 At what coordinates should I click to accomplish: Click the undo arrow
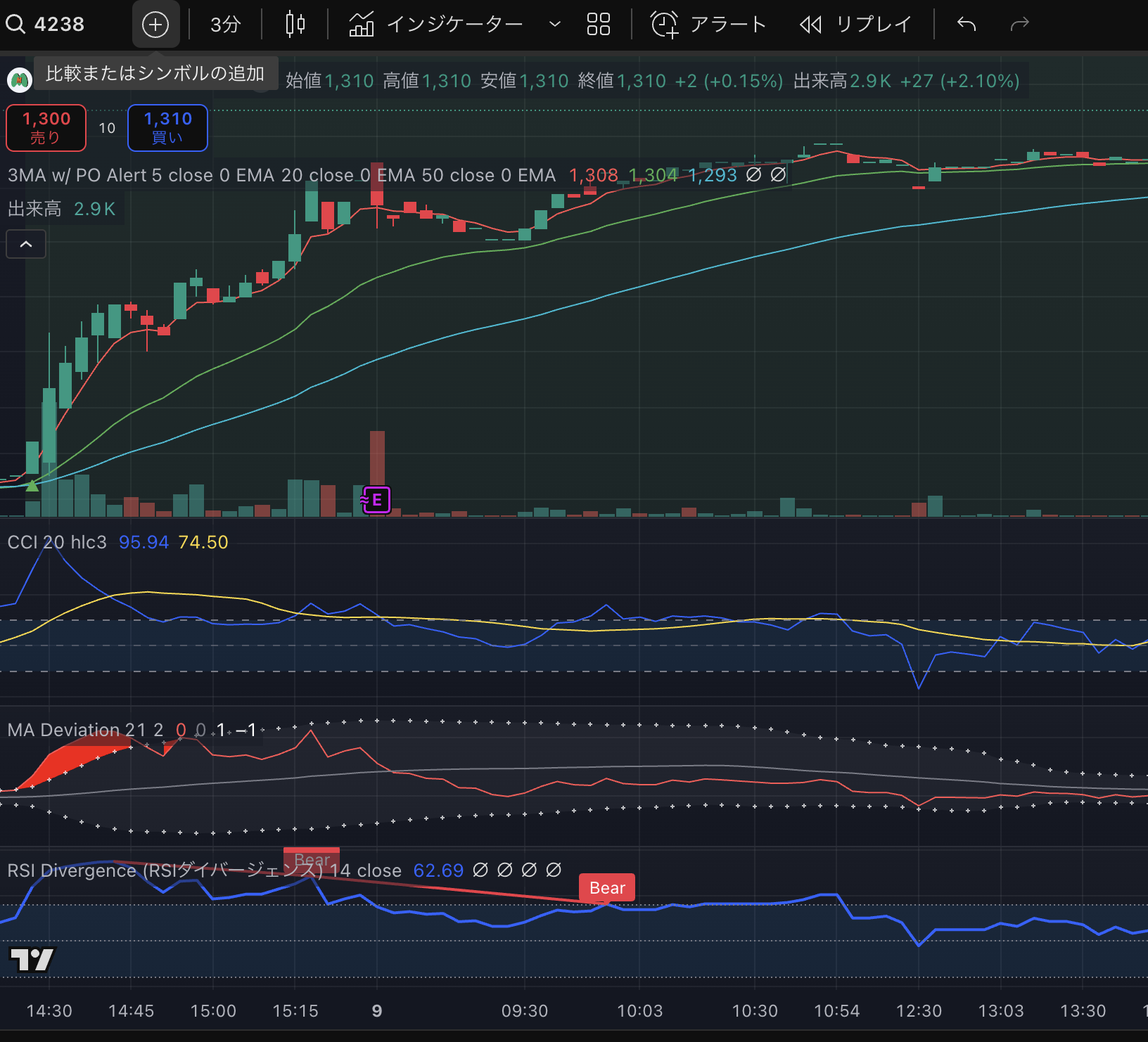[x=967, y=25]
